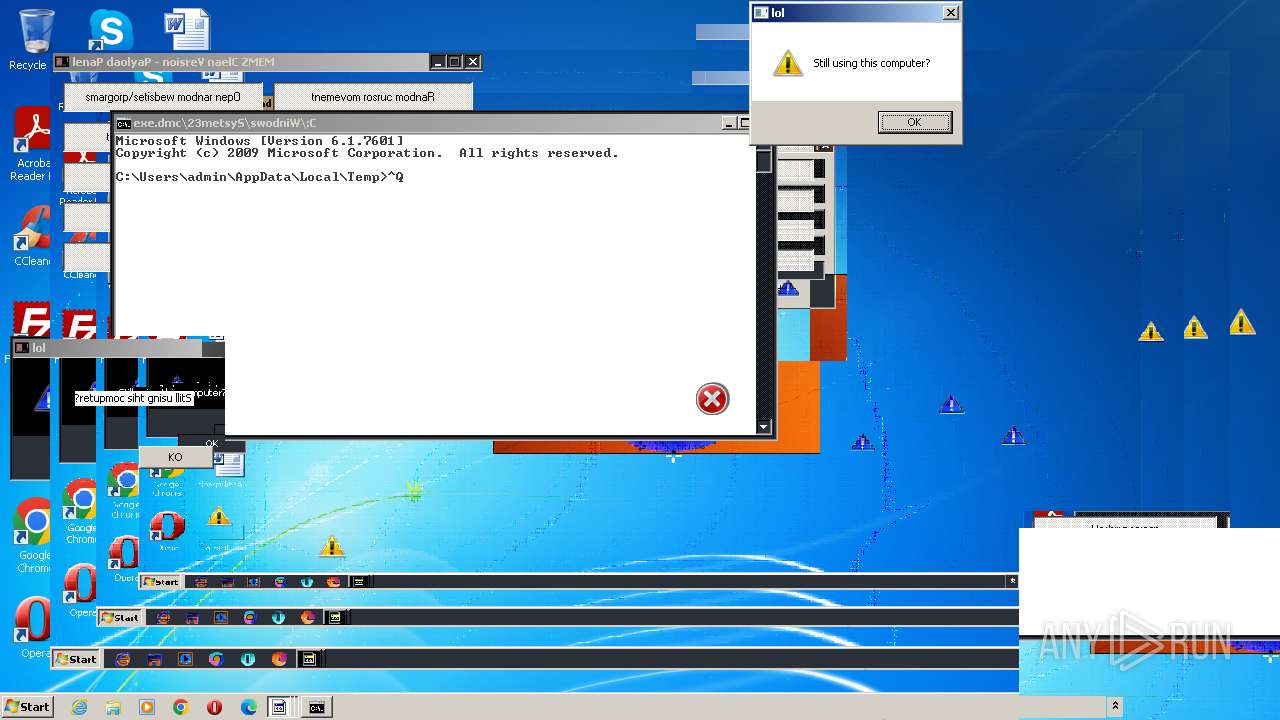1280x720 pixels.
Task: Click the cmd.exe window title bar icon
Action: (x=123, y=123)
